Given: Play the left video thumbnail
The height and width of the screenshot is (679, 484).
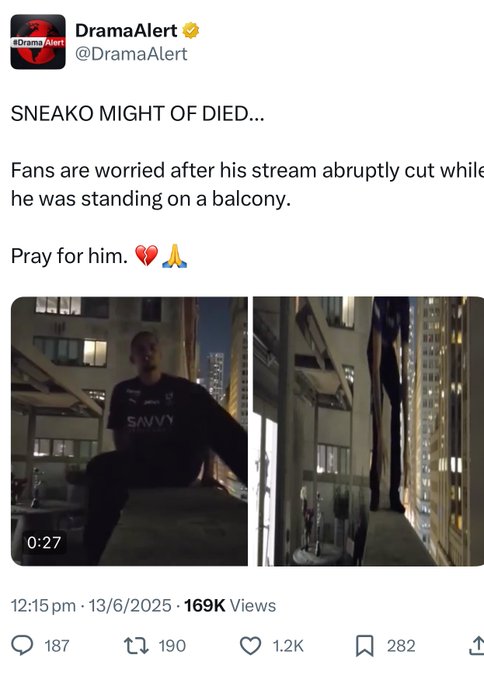Looking at the screenshot, I should (129, 431).
